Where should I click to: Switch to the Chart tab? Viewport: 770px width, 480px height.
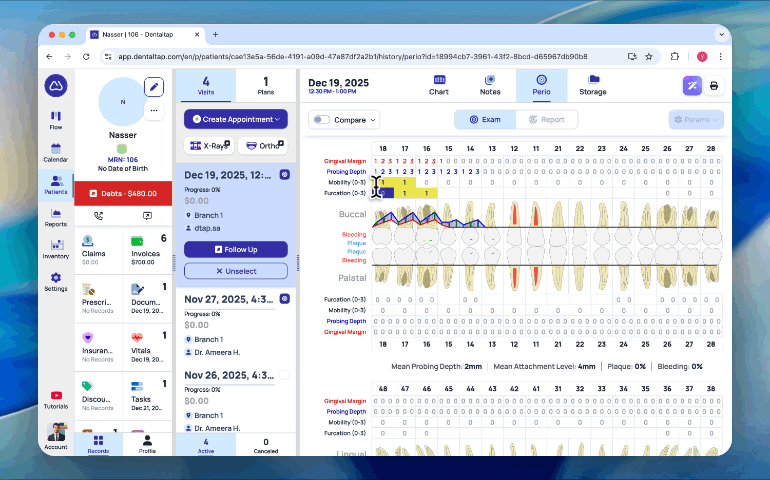(x=439, y=85)
